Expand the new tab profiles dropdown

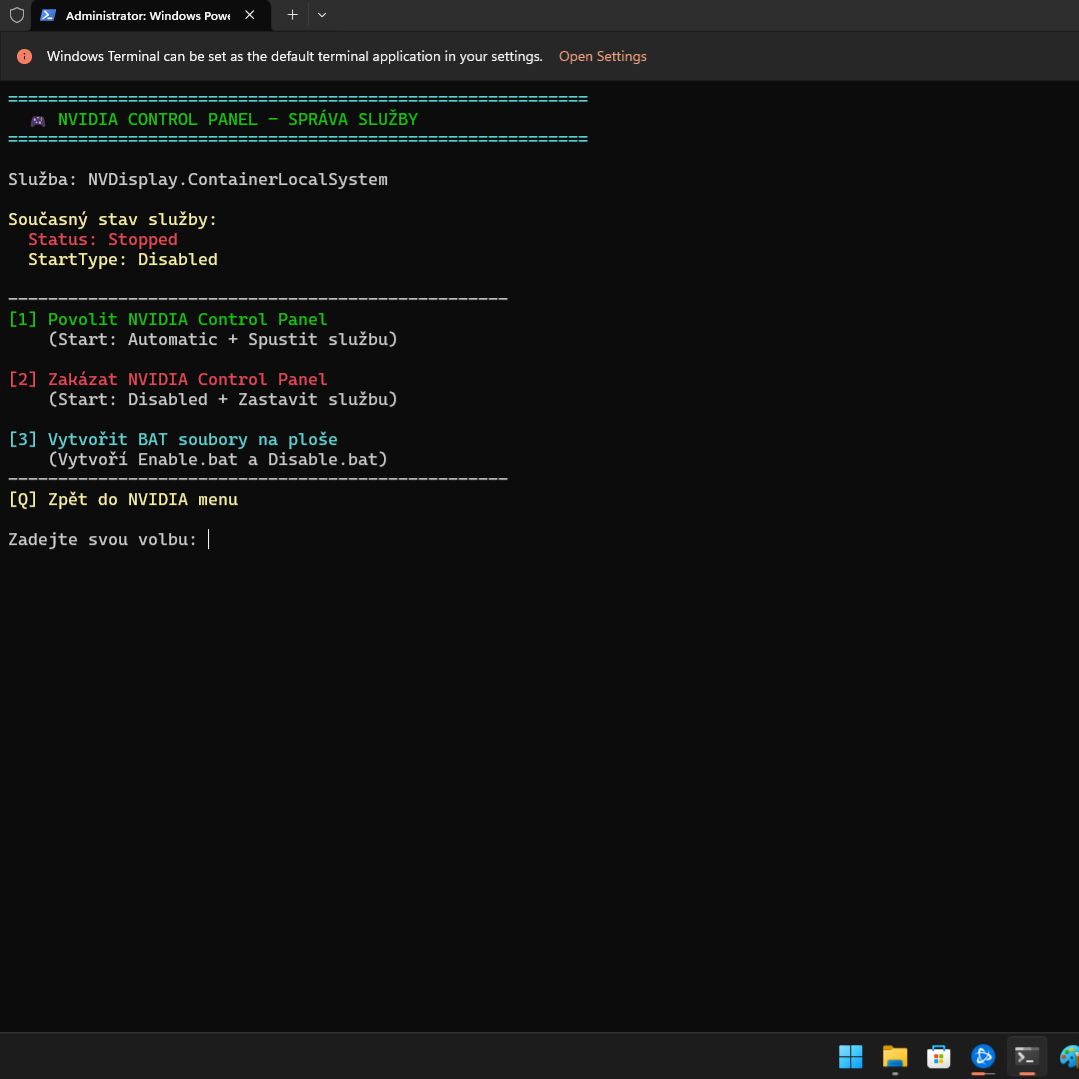point(321,15)
